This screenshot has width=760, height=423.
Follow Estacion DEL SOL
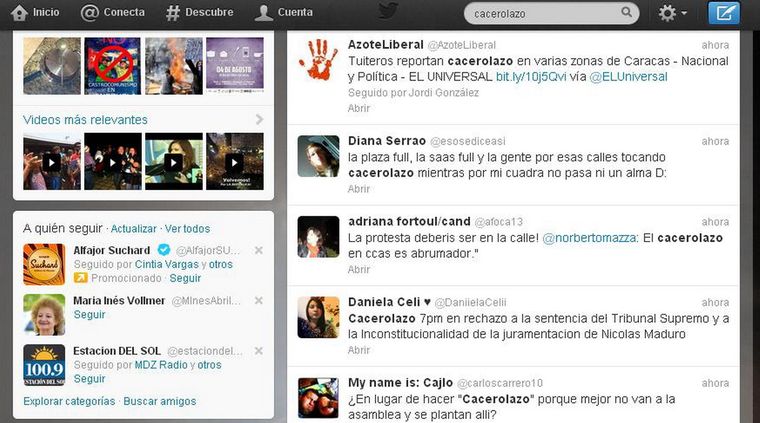tap(90, 379)
